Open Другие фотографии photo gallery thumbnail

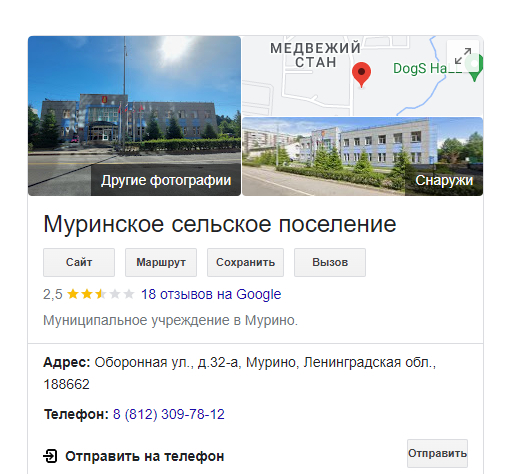(135, 116)
